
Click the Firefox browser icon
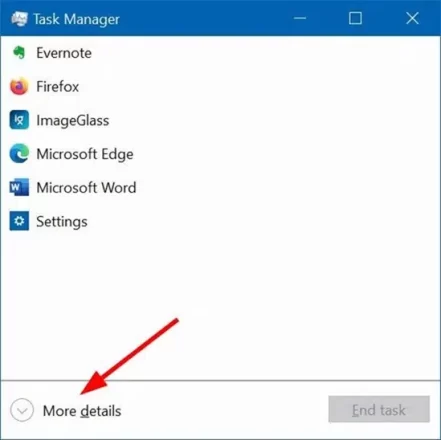pyautogui.click(x=19, y=86)
